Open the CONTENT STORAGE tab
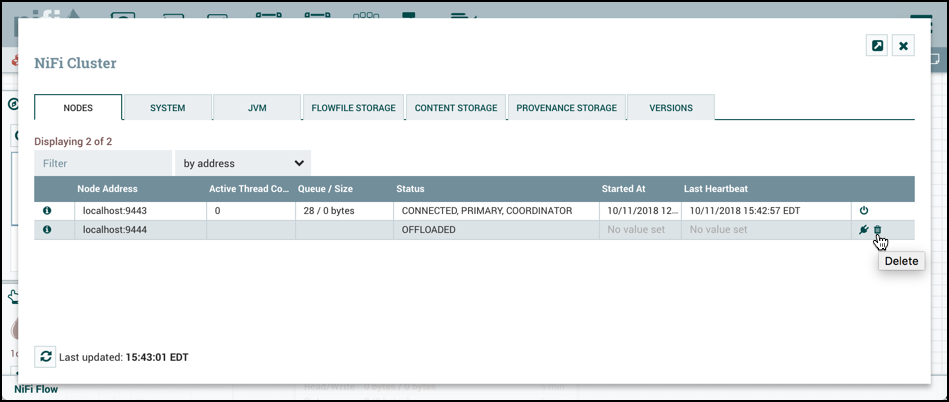This screenshot has width=949, height=402. pos(456,108)
